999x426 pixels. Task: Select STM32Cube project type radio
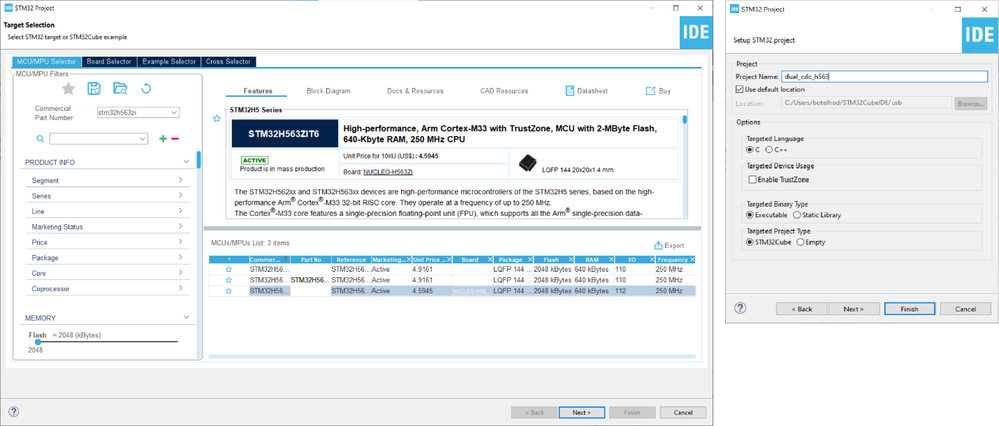click(x=749, y=242)
